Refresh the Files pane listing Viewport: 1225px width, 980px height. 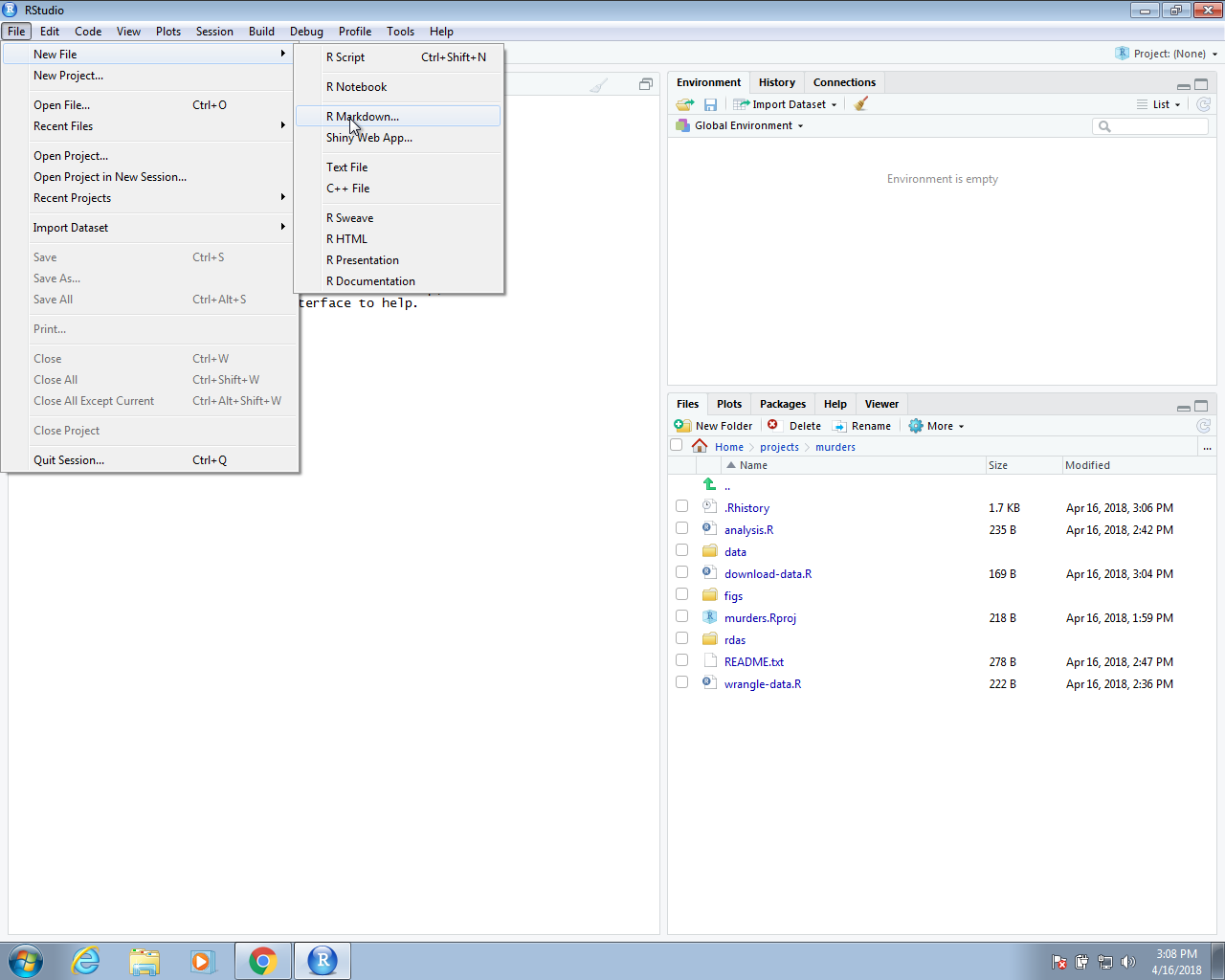click(1204, 426)
